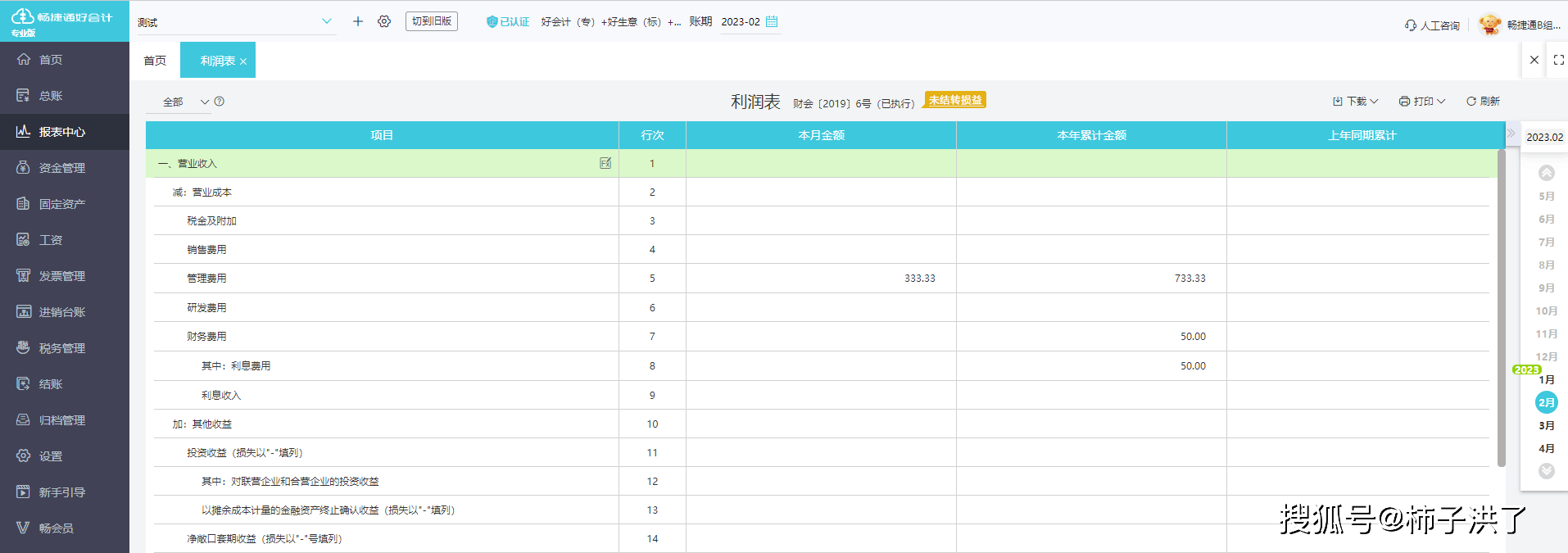
Task: Click the 切到旧版 button
Action: [x=432, y=21]
